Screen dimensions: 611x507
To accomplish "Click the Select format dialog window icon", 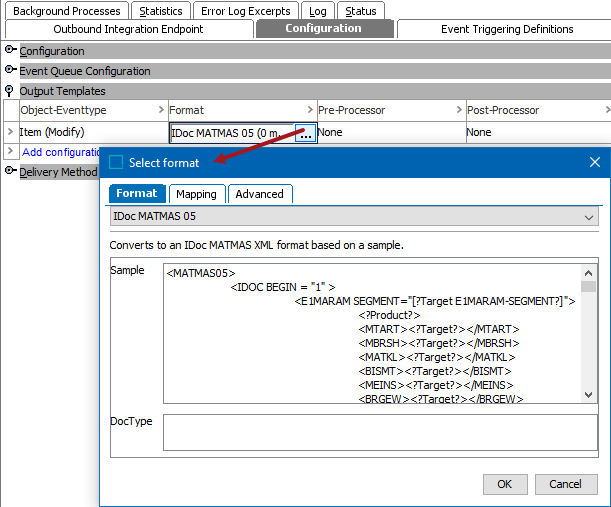I will 117,162.
